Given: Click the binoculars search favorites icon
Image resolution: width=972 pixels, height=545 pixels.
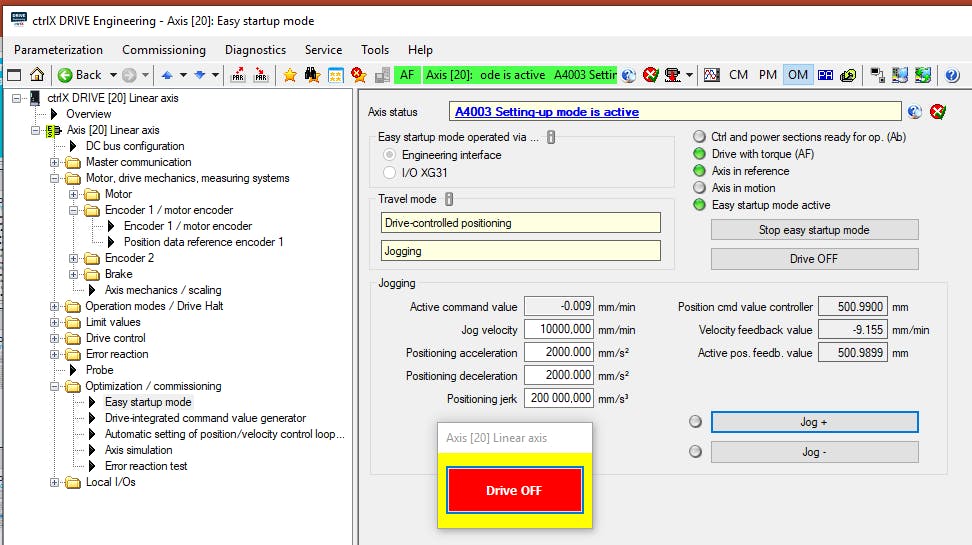Looking at the screenshot, I should 312,75.
